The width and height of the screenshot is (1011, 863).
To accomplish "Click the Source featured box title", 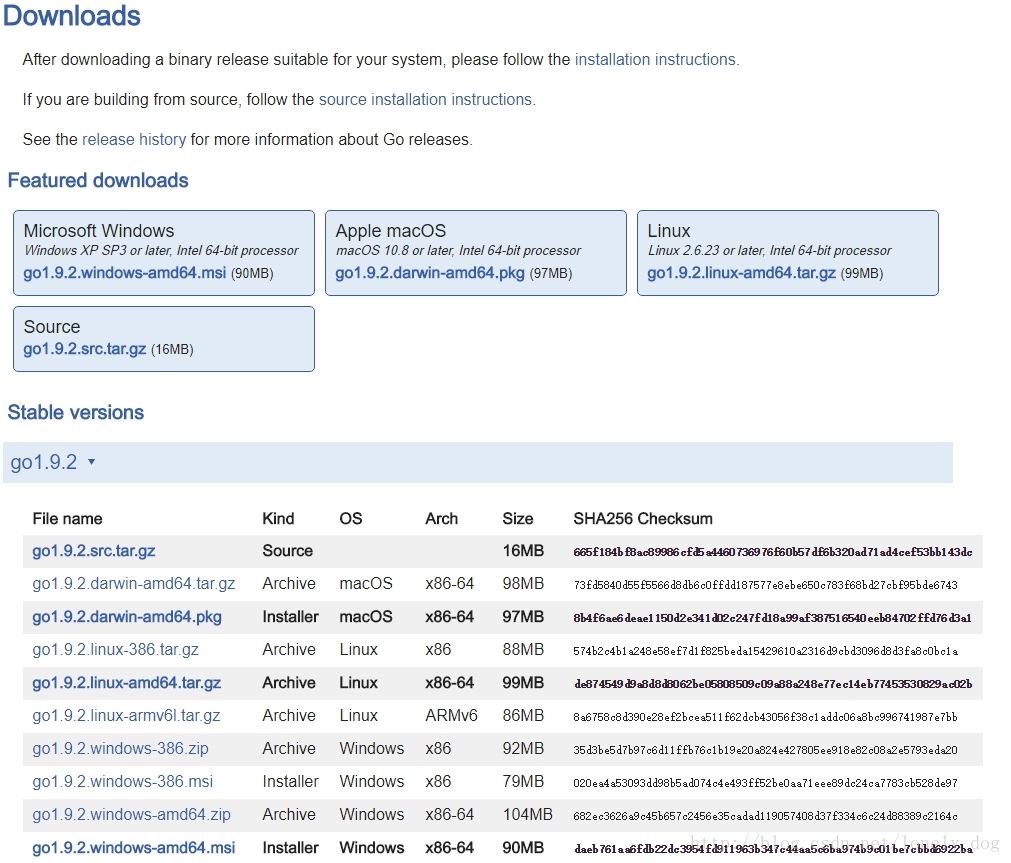I will click(52, 327).
